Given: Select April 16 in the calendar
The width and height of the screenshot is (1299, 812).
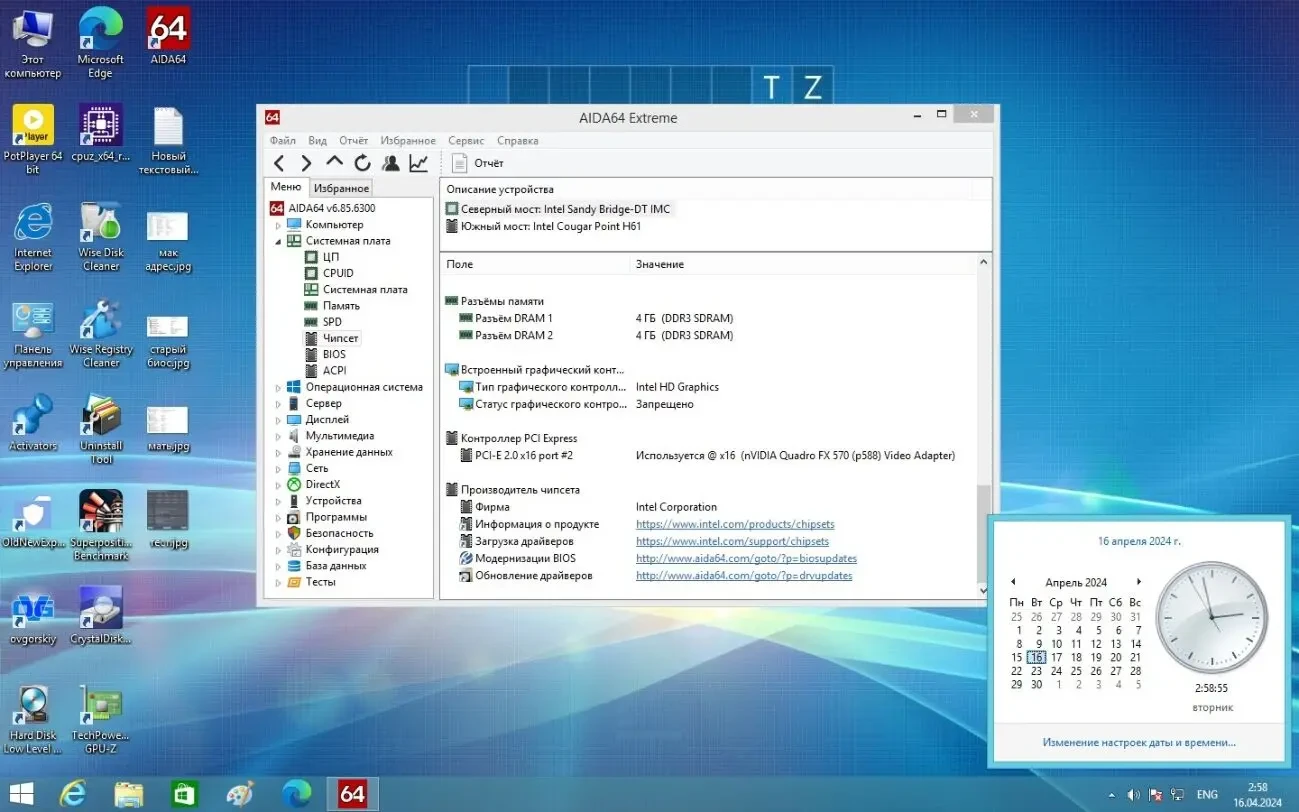Looking at the screenshot, I should (1036, 657).
